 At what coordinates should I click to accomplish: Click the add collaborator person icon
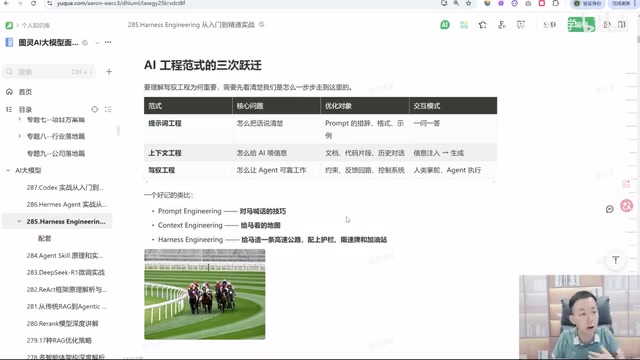502,25
